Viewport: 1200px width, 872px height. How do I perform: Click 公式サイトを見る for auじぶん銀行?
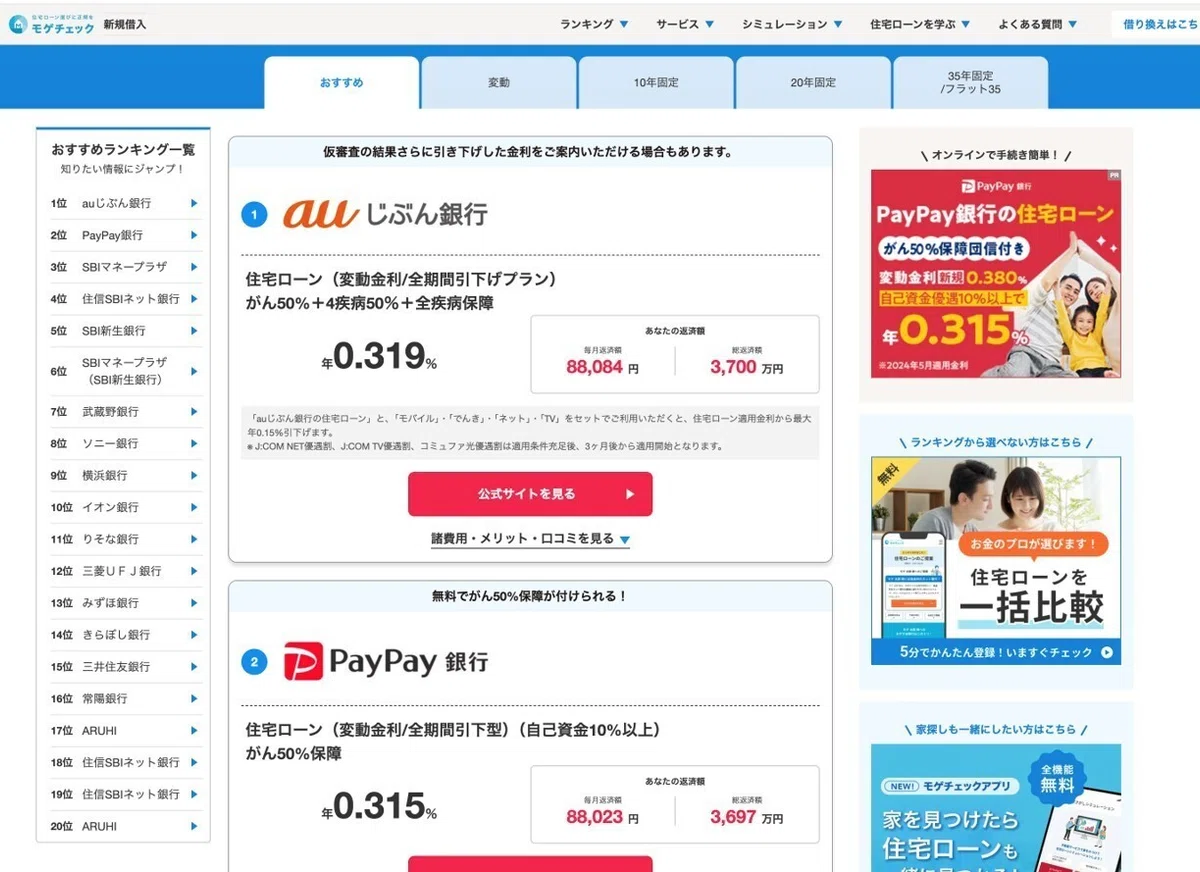530,494
